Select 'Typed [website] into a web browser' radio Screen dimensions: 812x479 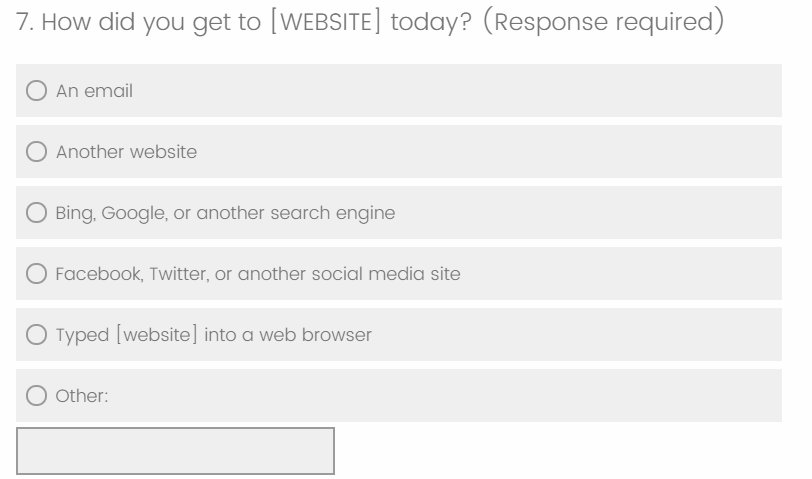(x=36, y=335)
